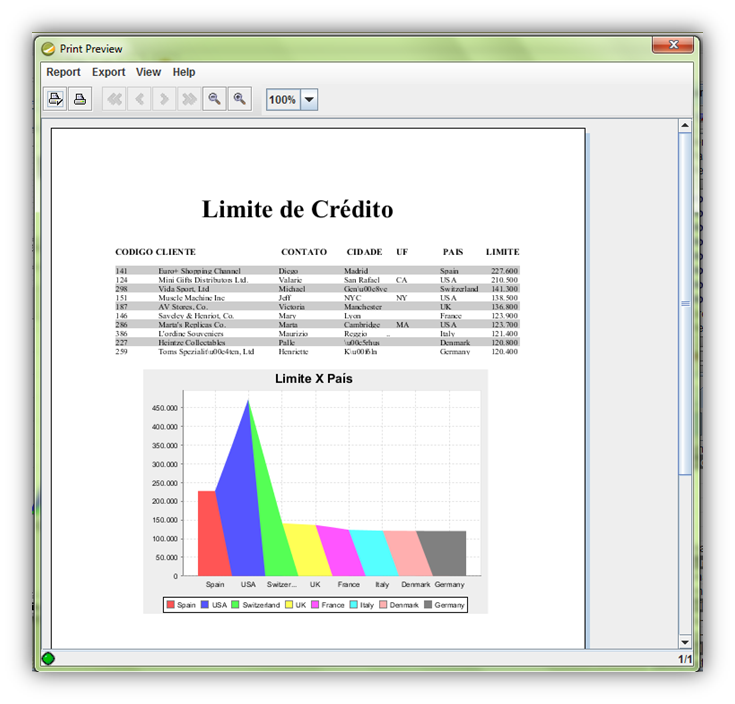This screenshot has width=735, height=704.
Task: Click the print icon in toolbar
Action: 80,99
